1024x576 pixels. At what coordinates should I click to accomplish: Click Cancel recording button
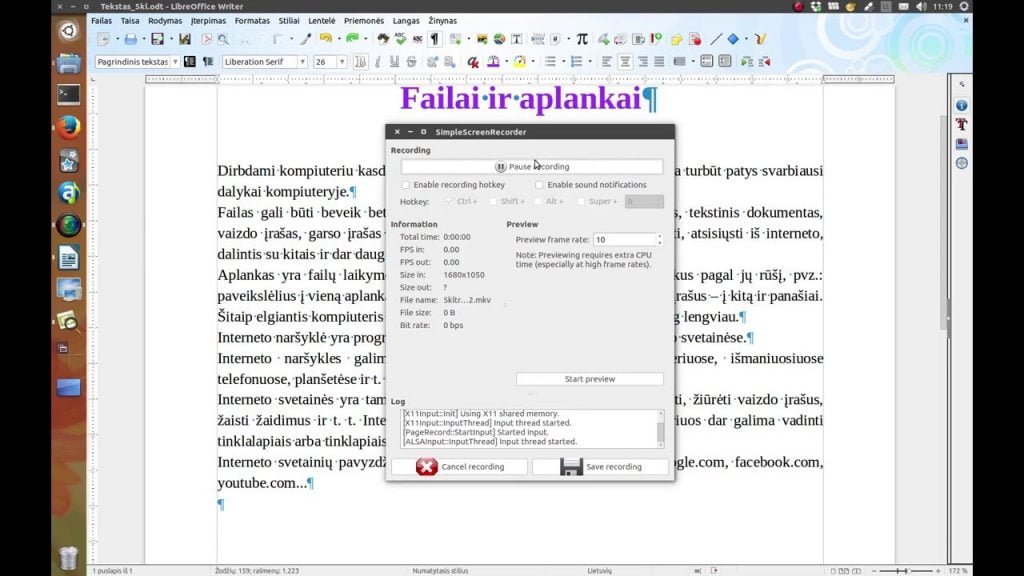[459, 466]
